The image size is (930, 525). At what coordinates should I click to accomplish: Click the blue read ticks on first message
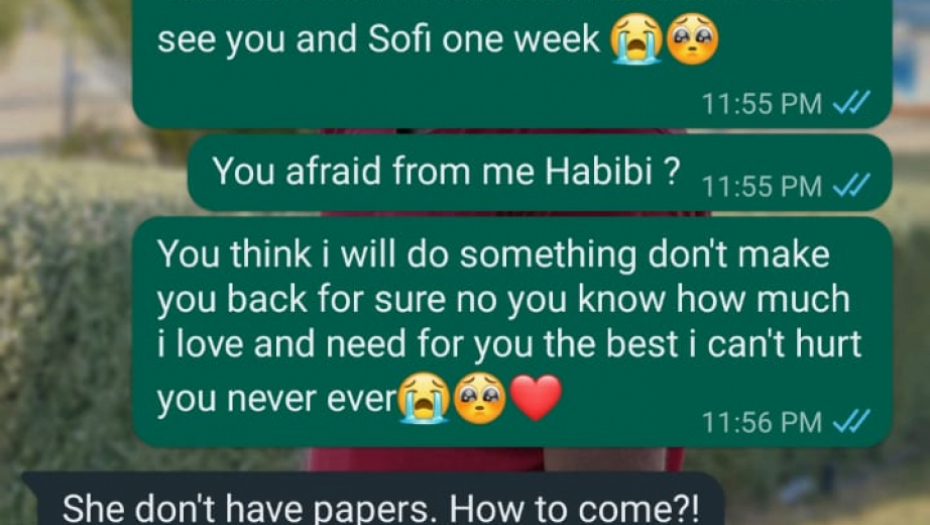pos(852,103)
